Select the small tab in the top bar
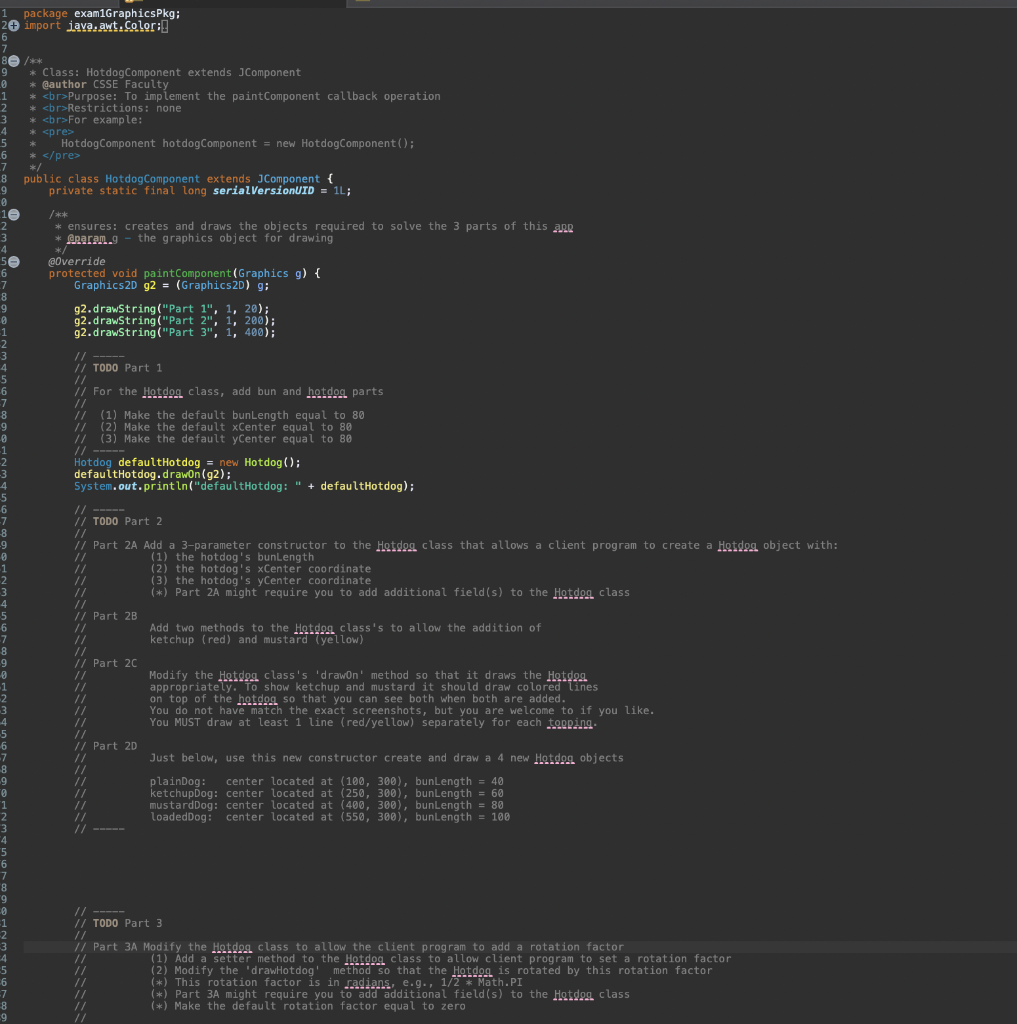 tap(362, 4)
